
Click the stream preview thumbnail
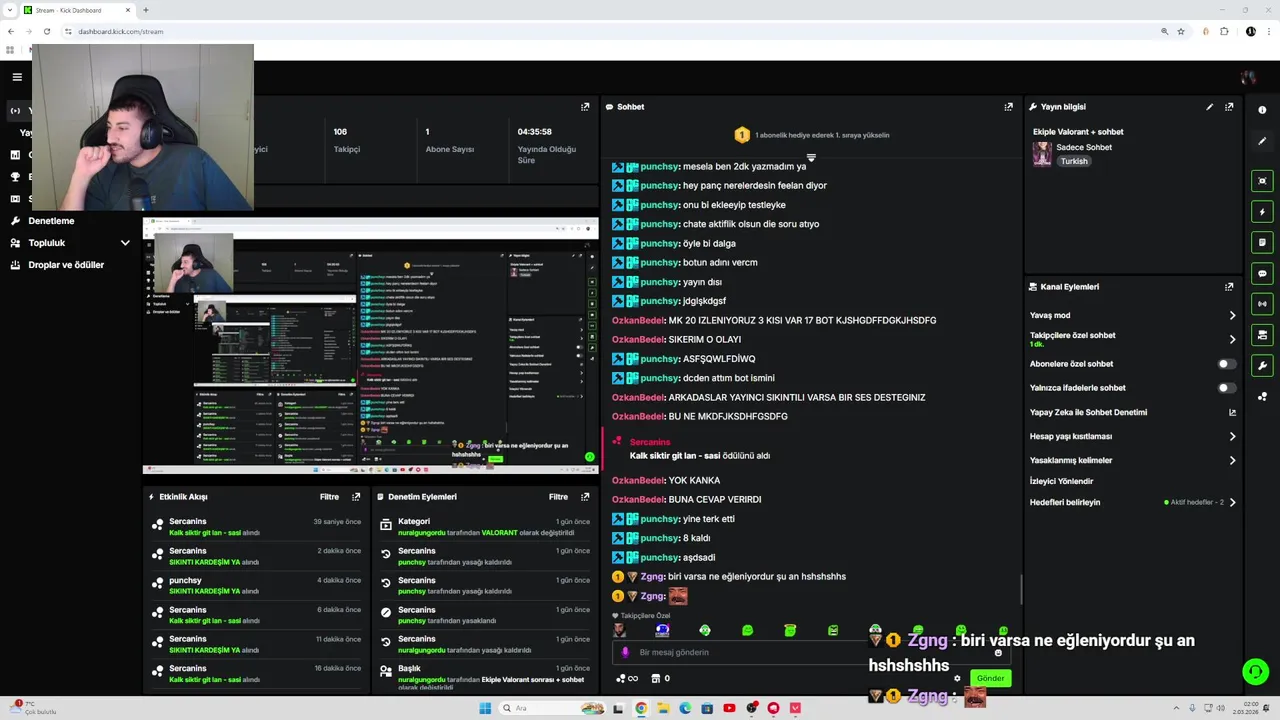tap(370, 345)
